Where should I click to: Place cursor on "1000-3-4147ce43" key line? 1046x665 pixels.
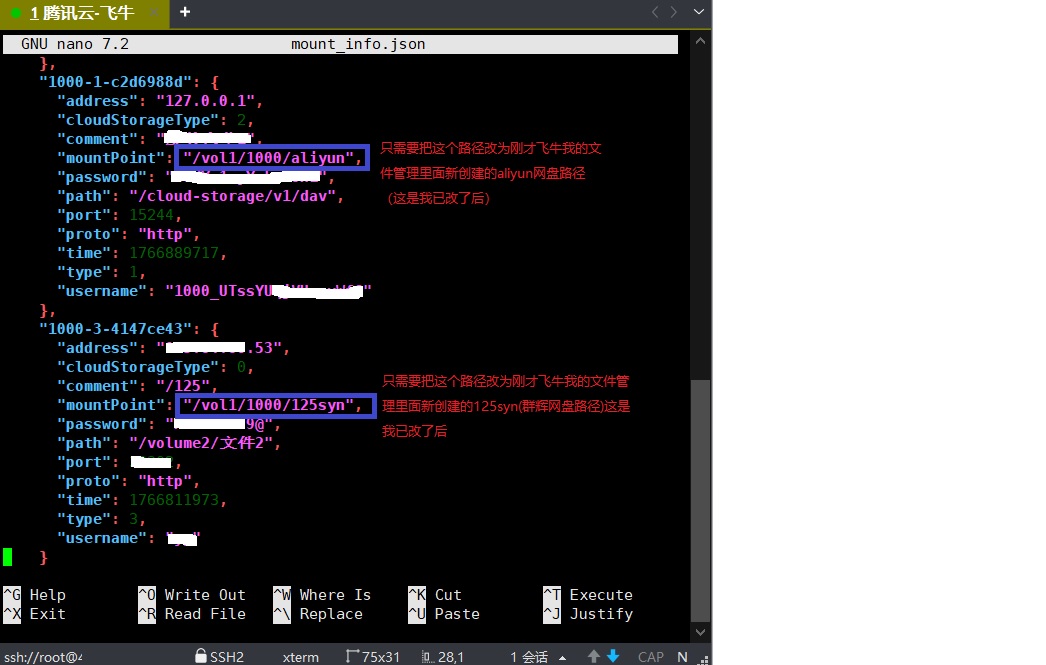pyautogui.click(x=129, y=329)
